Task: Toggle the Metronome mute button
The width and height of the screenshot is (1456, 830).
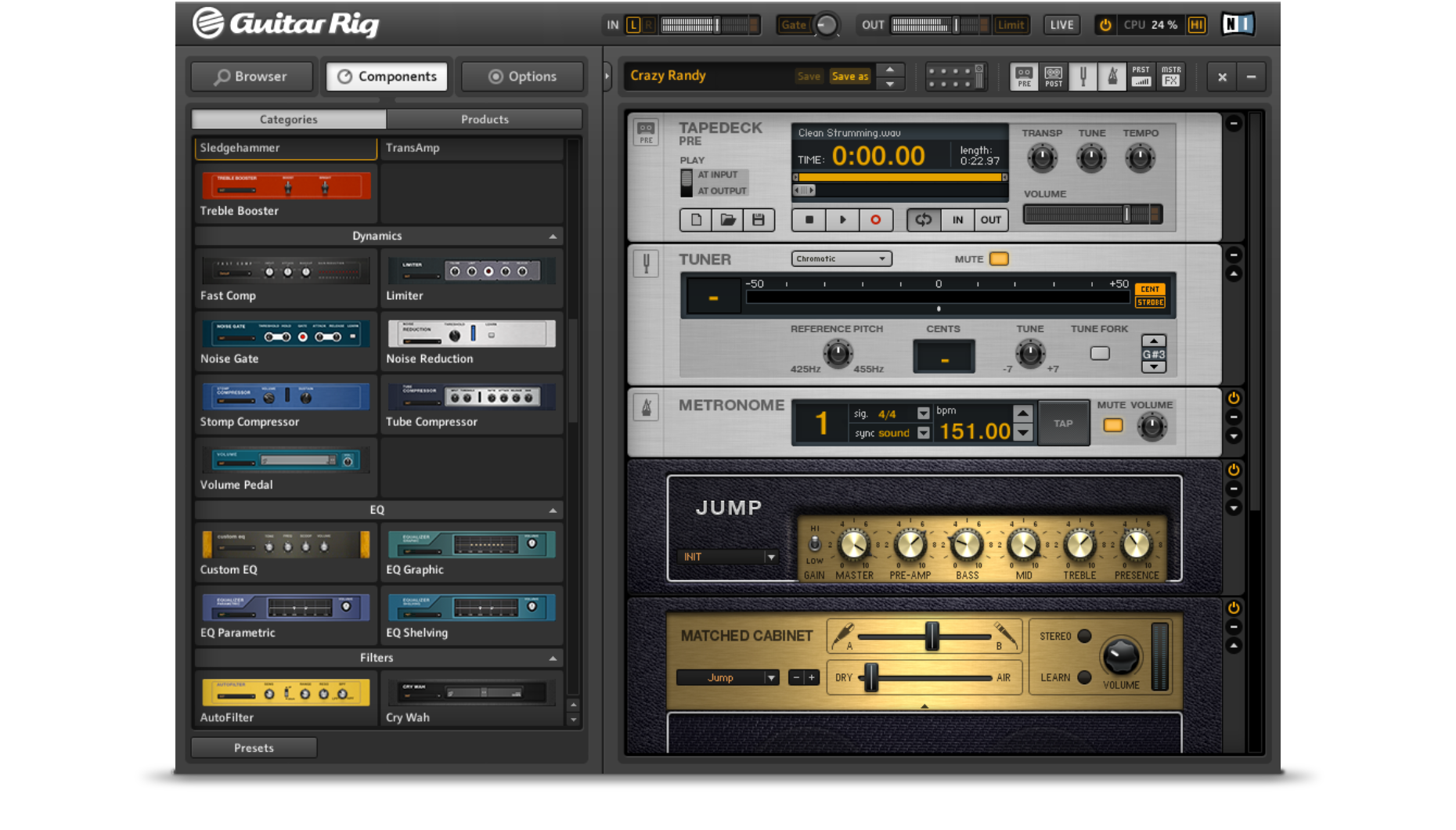Action: [x=1112, y=426]
